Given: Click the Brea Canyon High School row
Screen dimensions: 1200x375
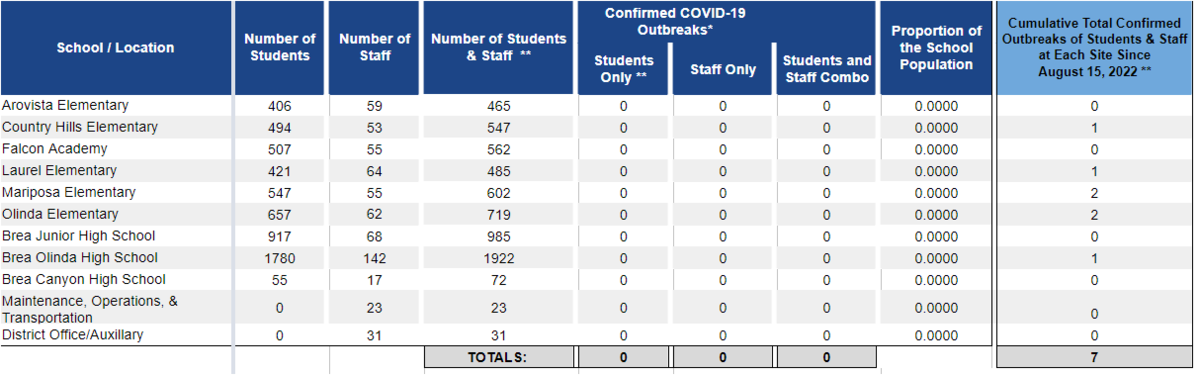Looking at the screenshot, I should 596,280.
